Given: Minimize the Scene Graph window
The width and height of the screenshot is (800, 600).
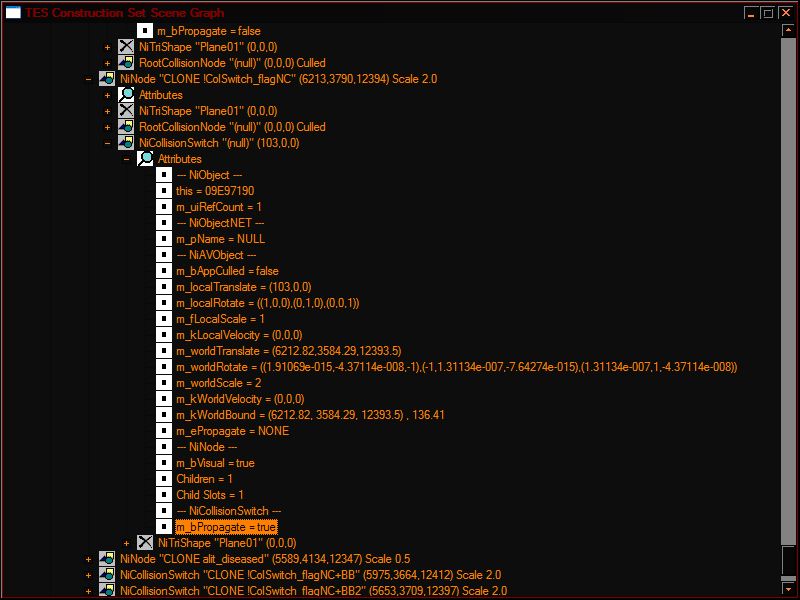Looking at the screenshot, I should tap(750, 13).
